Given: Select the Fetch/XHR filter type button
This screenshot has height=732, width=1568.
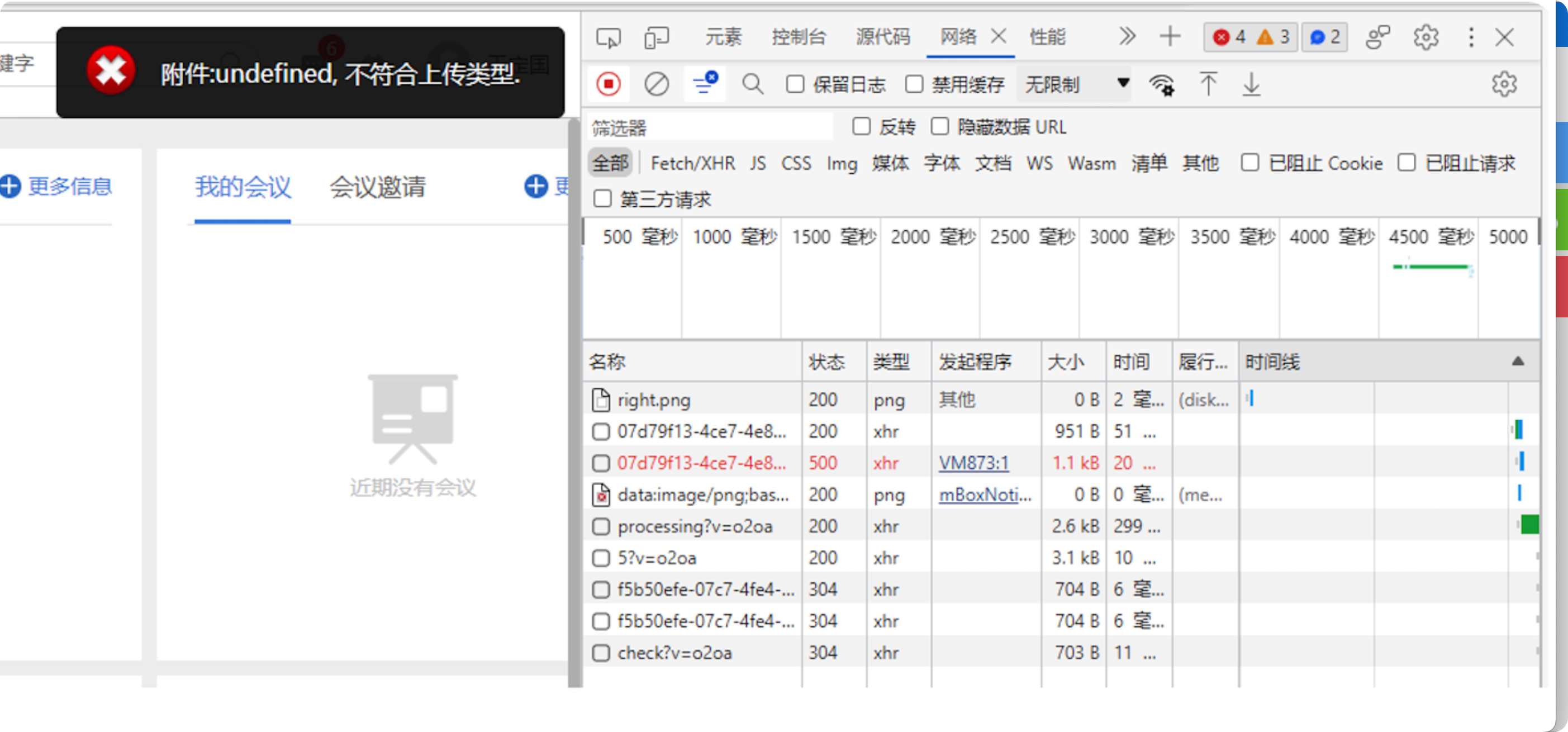Looking at the screenshot, I should [x=693, y=163].
